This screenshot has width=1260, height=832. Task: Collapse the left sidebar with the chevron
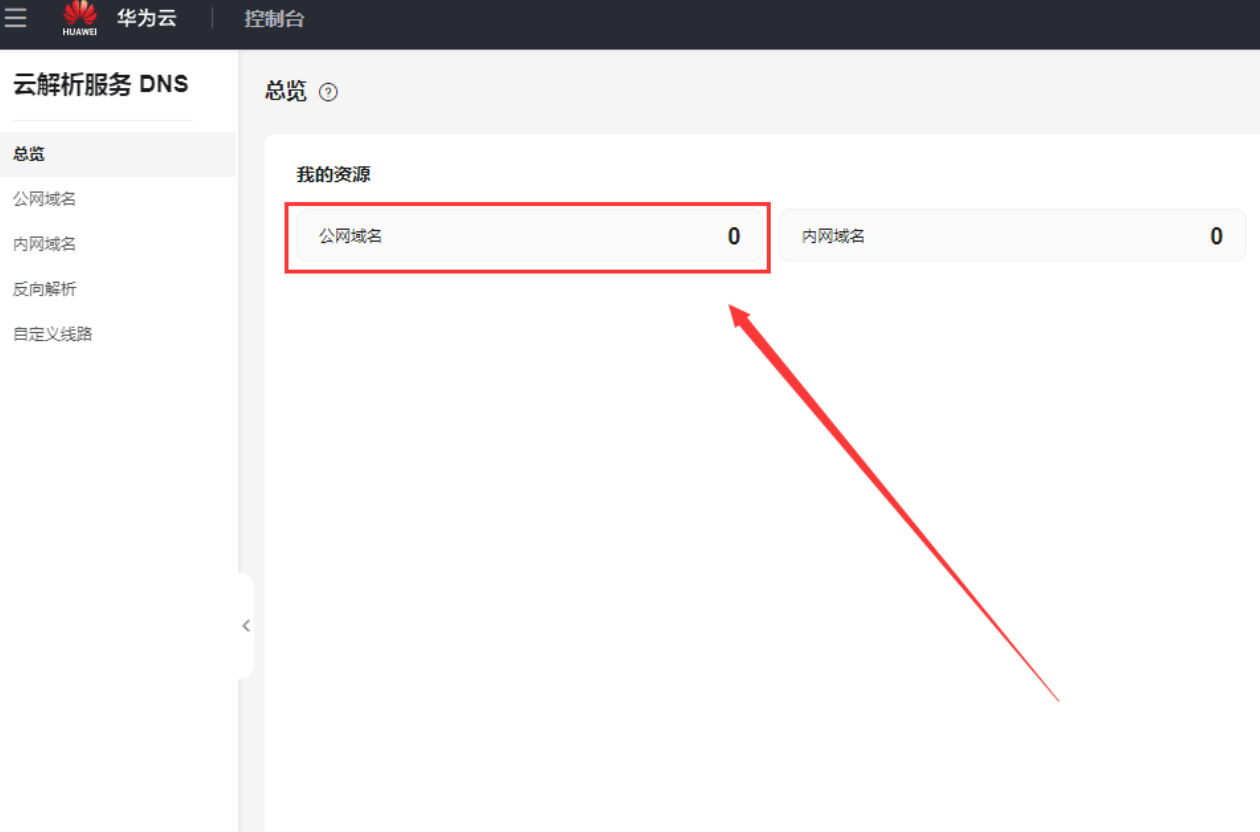(246, 626)
